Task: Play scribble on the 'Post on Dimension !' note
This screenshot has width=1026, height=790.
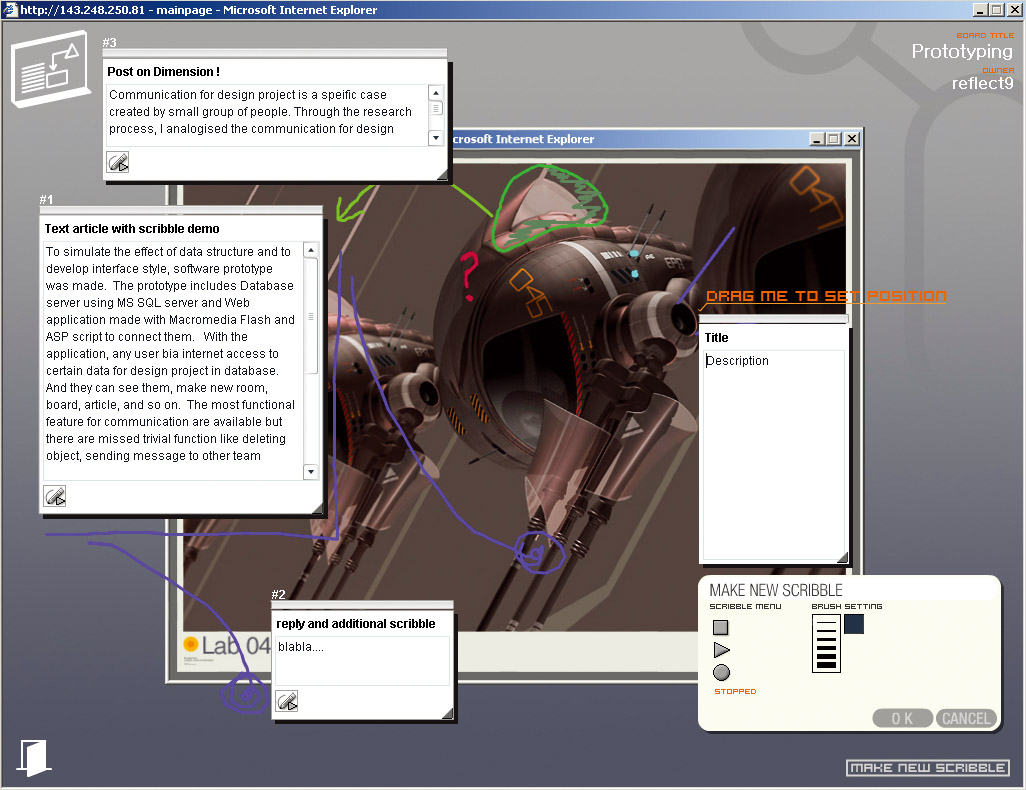Action: (118, 162)
